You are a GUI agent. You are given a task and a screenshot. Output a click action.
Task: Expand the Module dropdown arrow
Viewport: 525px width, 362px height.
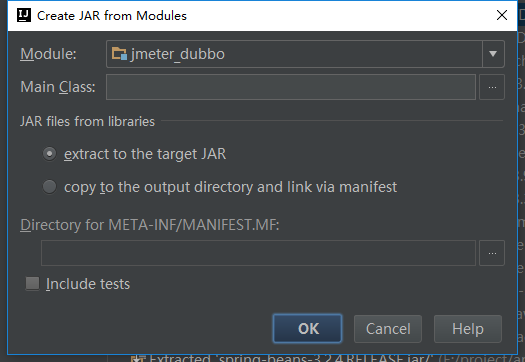pos(493,54)
